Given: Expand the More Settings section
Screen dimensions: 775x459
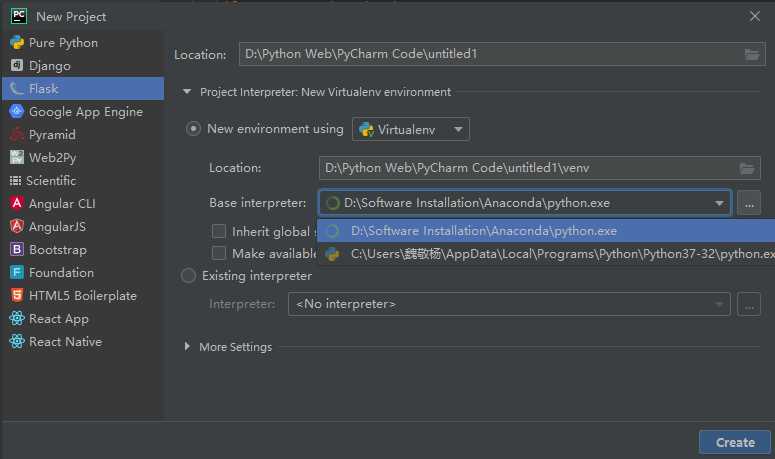Looking at the screenshot, I should (187, 347).
